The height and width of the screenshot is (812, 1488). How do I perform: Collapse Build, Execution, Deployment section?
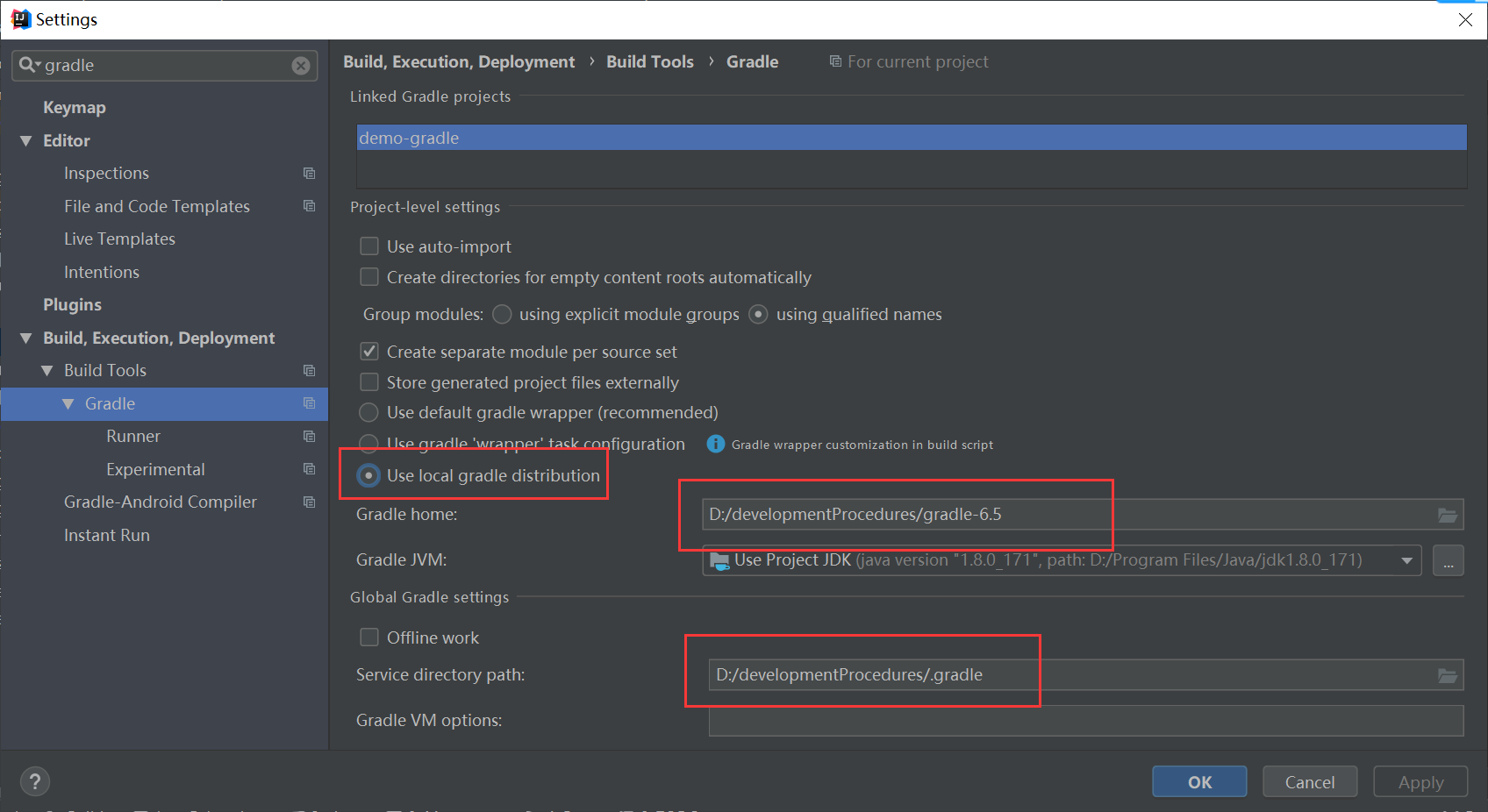(x=26, y=338)
